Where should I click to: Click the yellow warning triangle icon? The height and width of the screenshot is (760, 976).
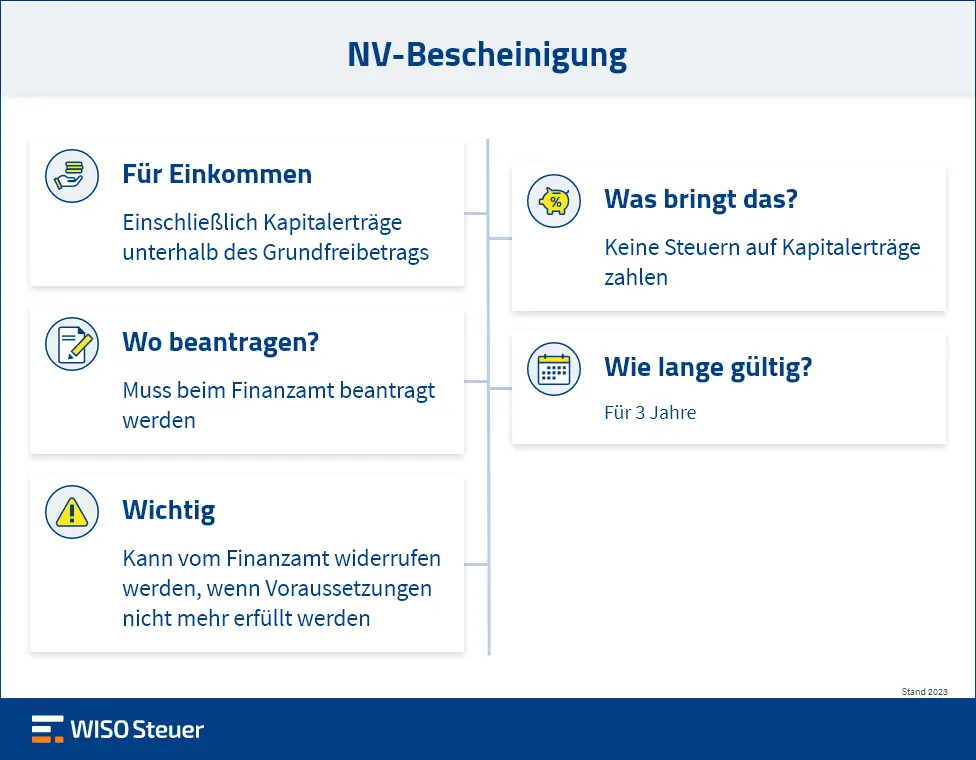tap(72, 512)
